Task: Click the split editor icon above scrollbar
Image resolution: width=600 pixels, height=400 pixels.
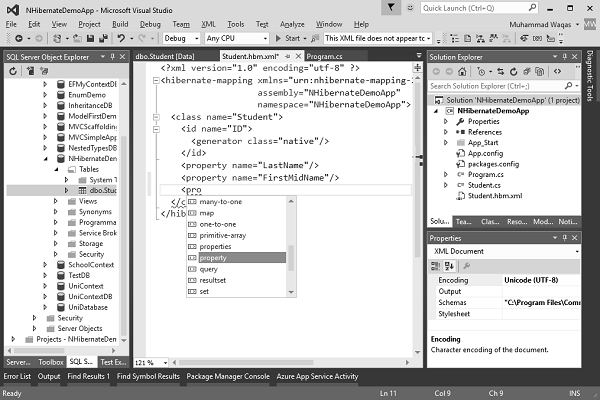Action: 417,68
